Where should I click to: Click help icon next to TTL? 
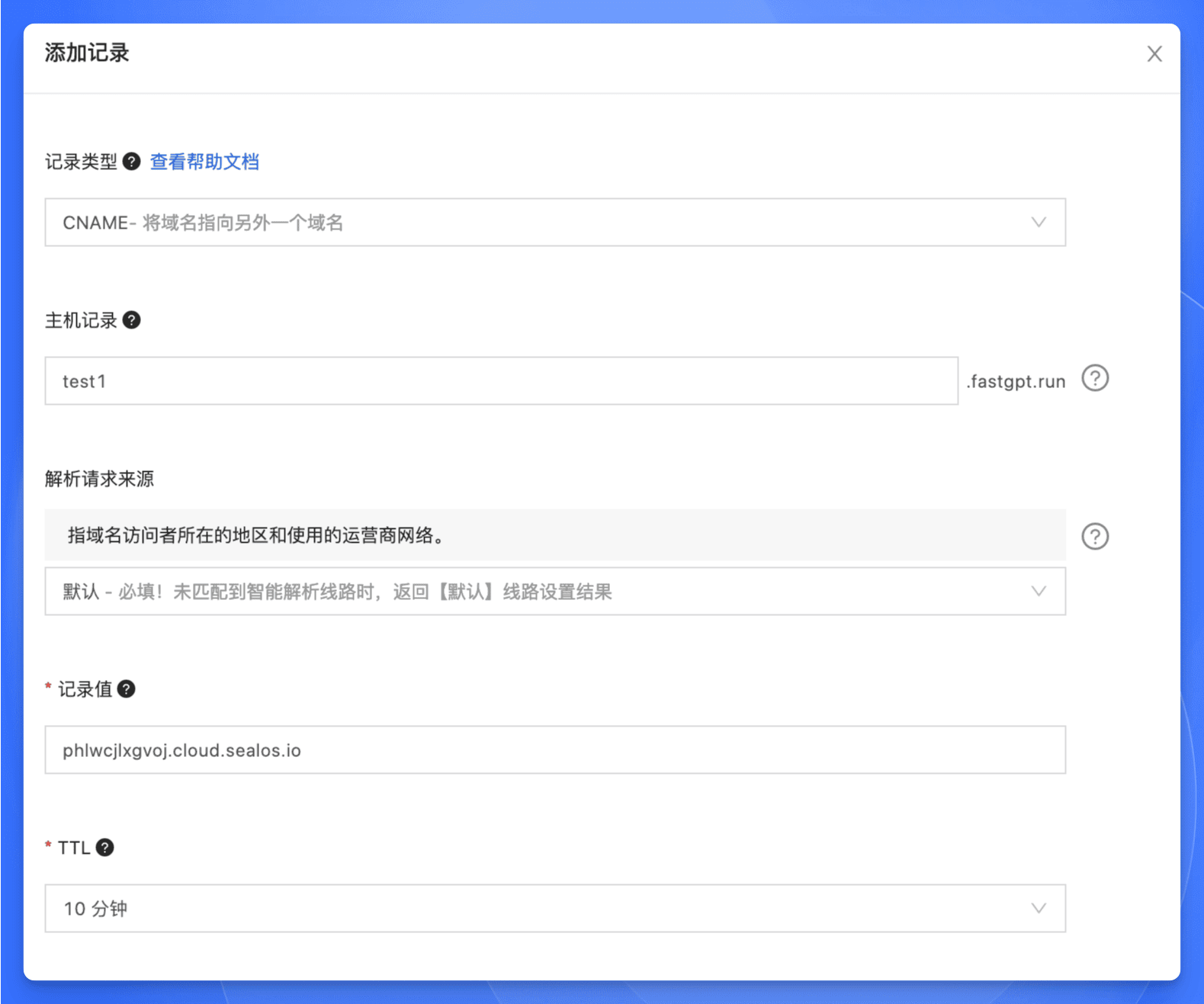tap(105, 848)
